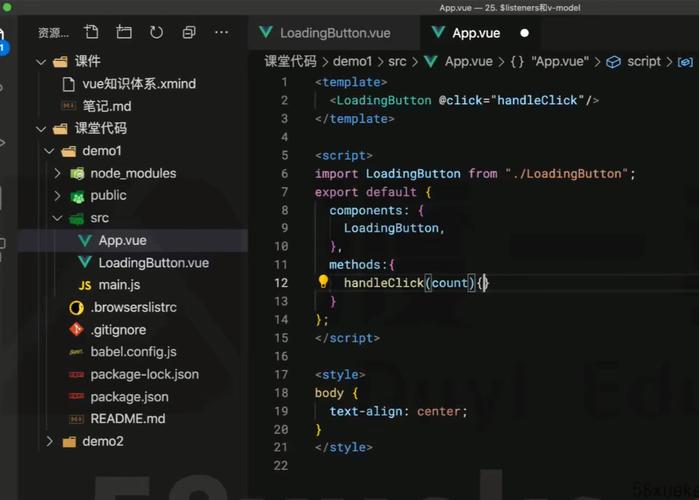
Task: Collapse the 课堂代码 folder
Action: [x=41, y=129]
